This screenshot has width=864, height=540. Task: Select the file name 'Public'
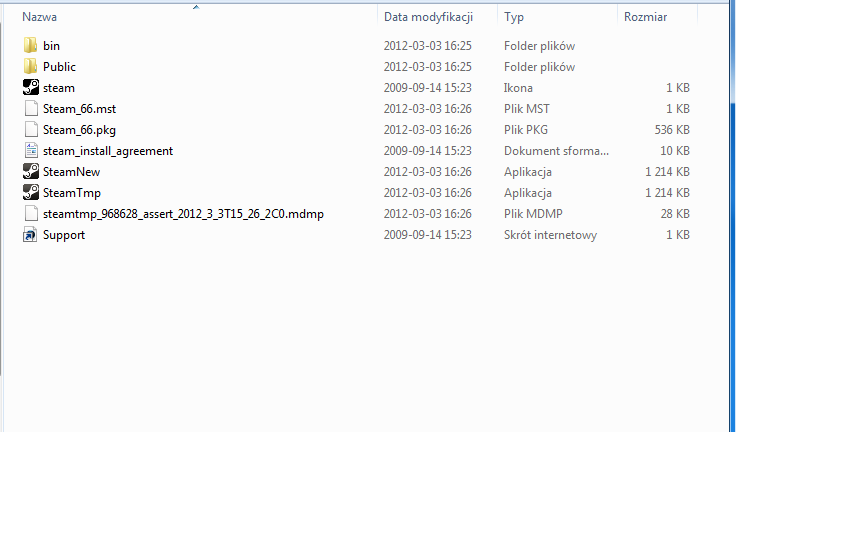59,67
